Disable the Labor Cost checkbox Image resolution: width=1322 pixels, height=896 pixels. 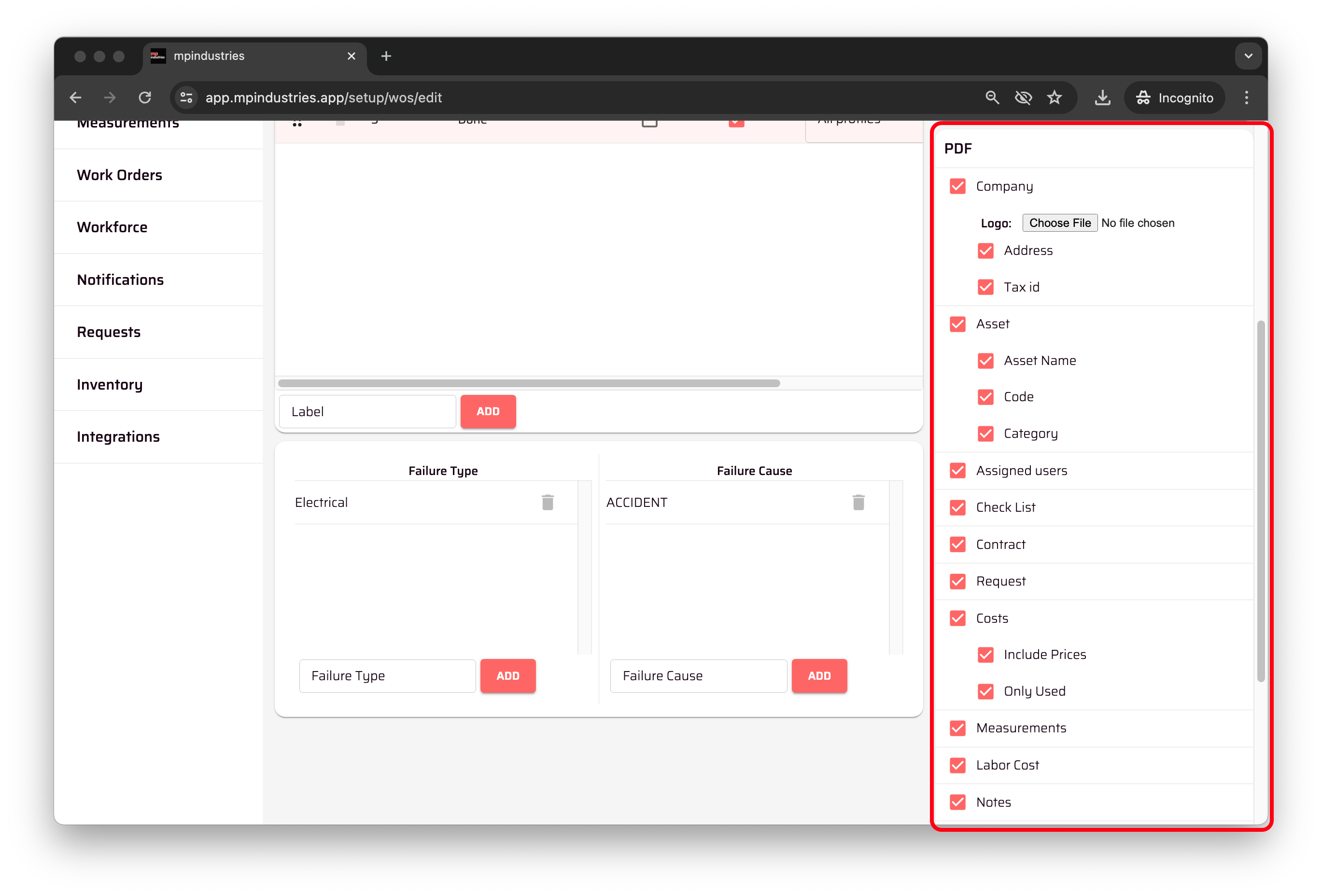point(957,765)
